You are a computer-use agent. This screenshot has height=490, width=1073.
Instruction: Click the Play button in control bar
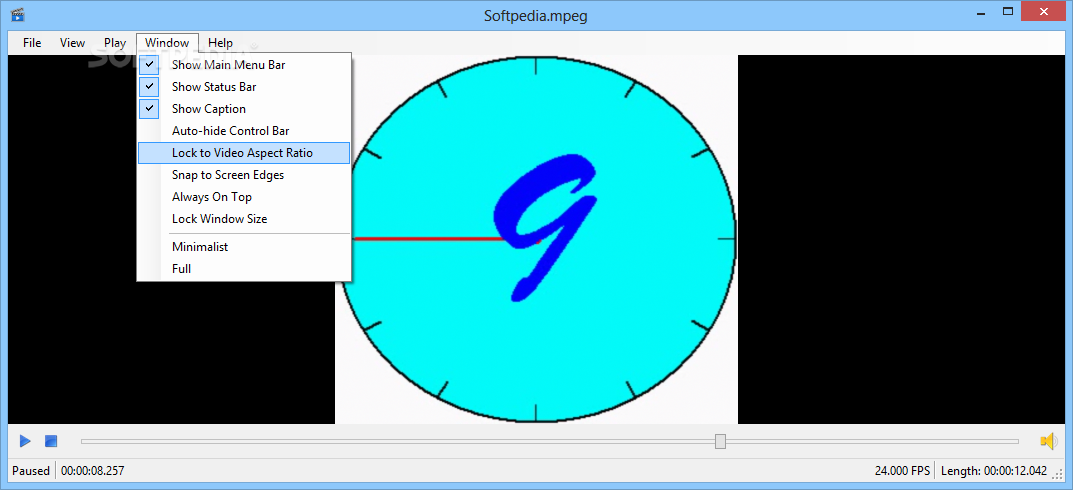click(25, 441)
